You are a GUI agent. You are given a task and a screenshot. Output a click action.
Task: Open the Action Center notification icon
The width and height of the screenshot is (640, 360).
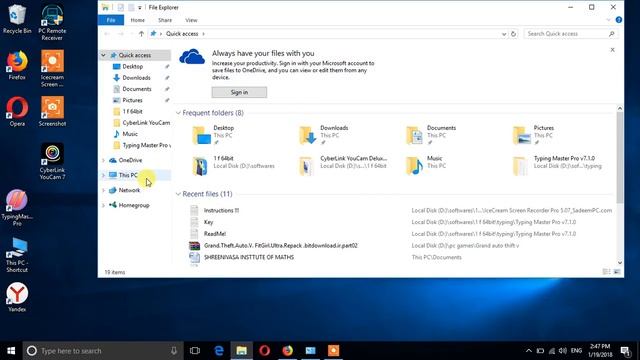coord(625,351)
